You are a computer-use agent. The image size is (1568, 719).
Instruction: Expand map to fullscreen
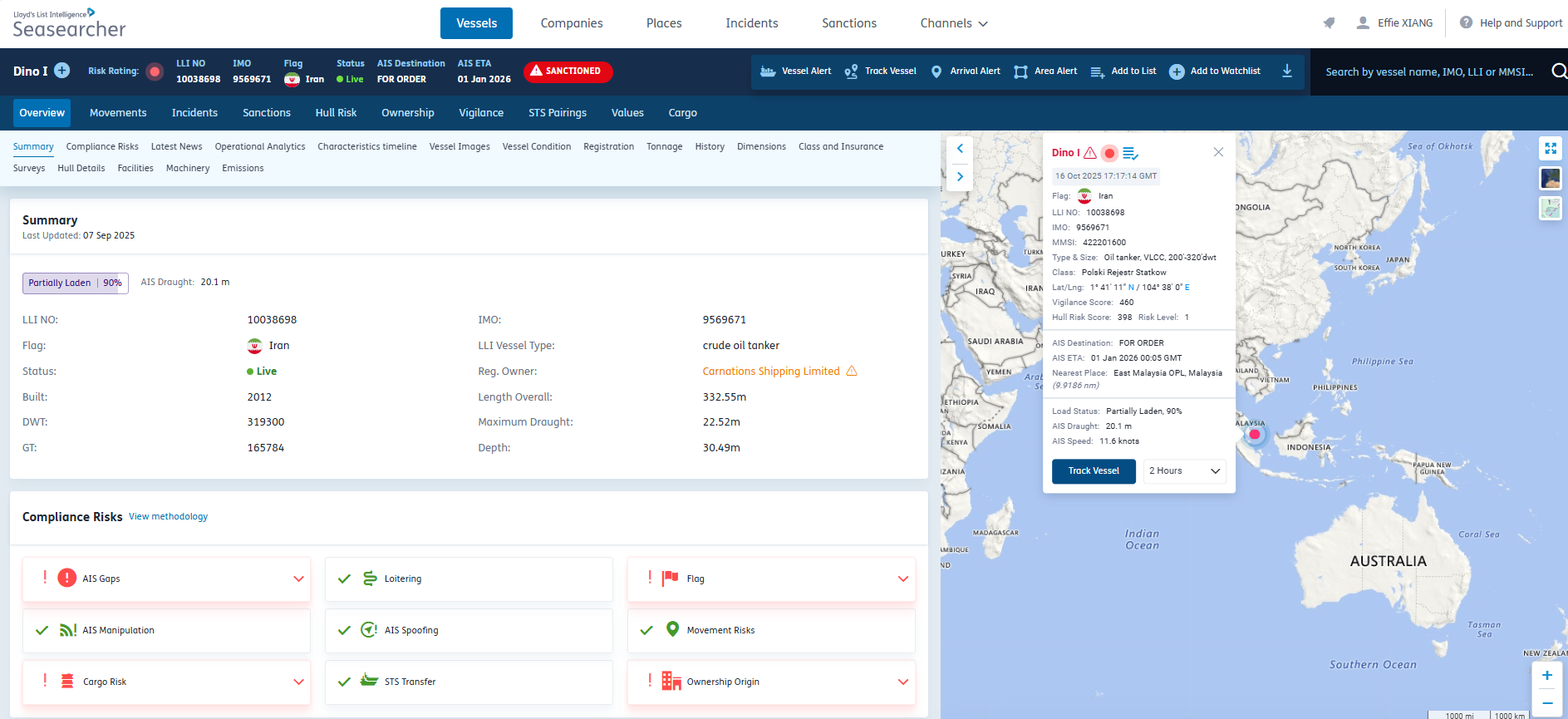(x=1550, y=148)
